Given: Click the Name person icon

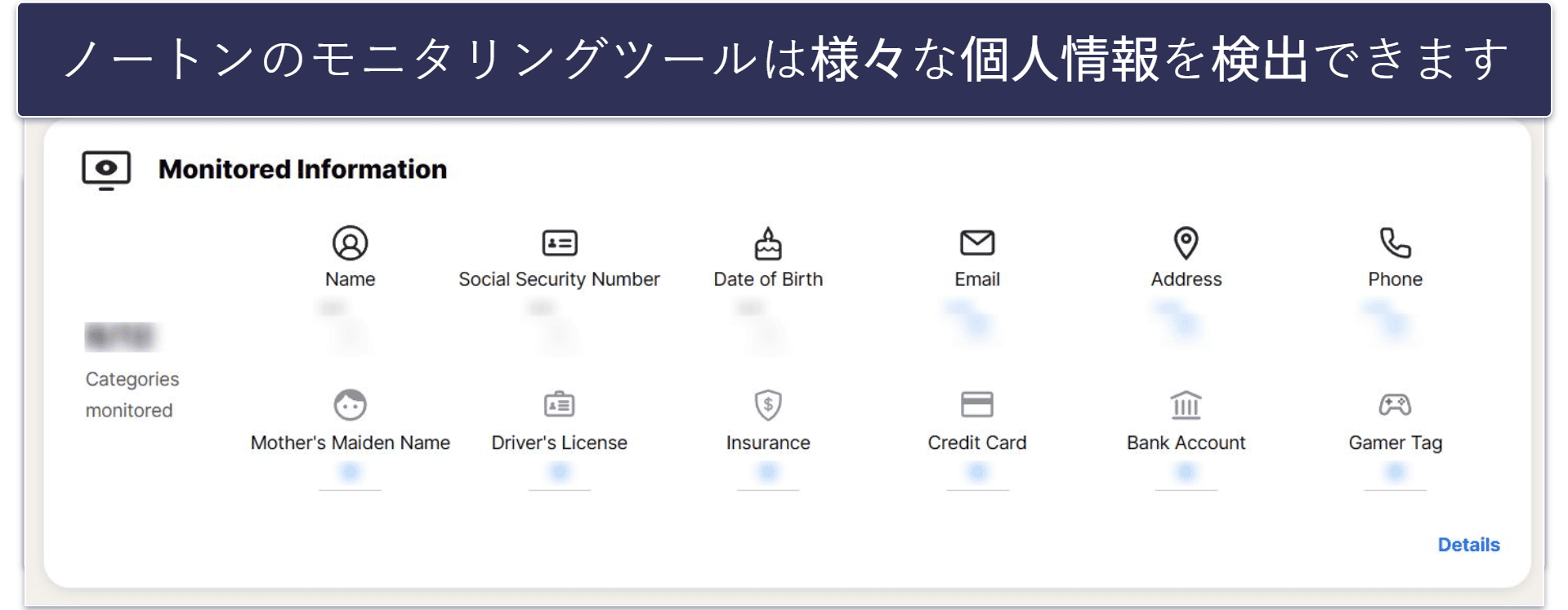Looking at the screenshot, I should point(350,243).
